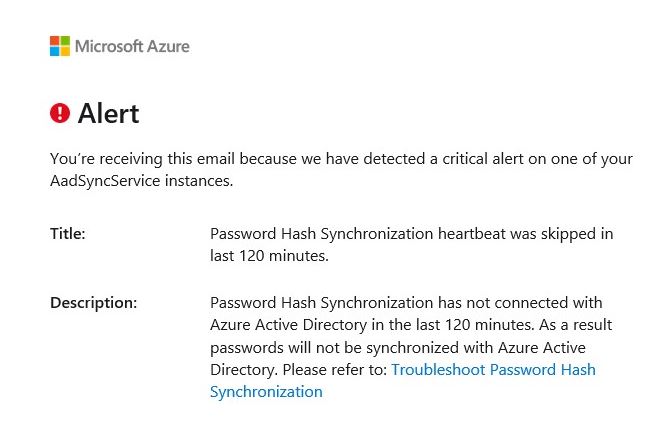Viewport: 672px width, 444px height.
Task: Click the blue square in Microsoft logo
Action: [x=55, y=51]
